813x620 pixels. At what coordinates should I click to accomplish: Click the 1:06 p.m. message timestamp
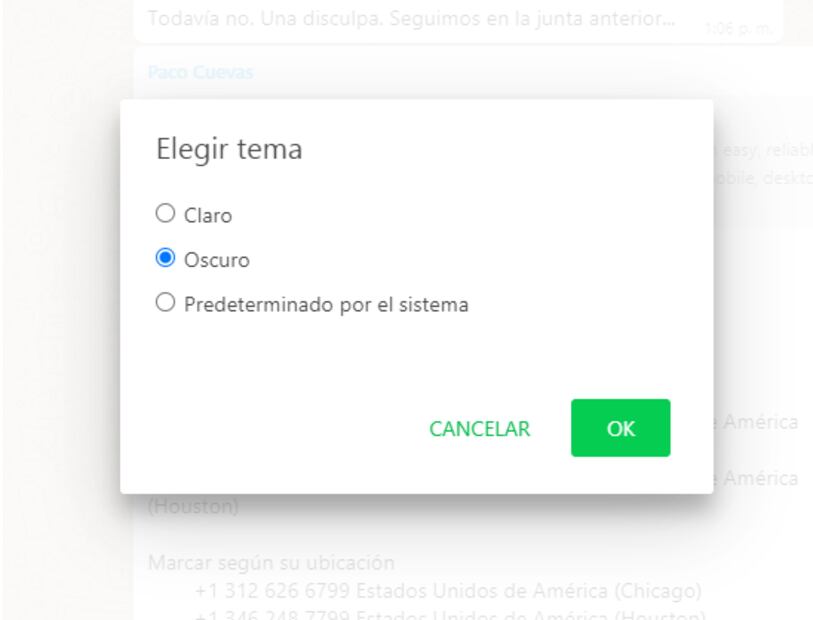tap(737, 29)
